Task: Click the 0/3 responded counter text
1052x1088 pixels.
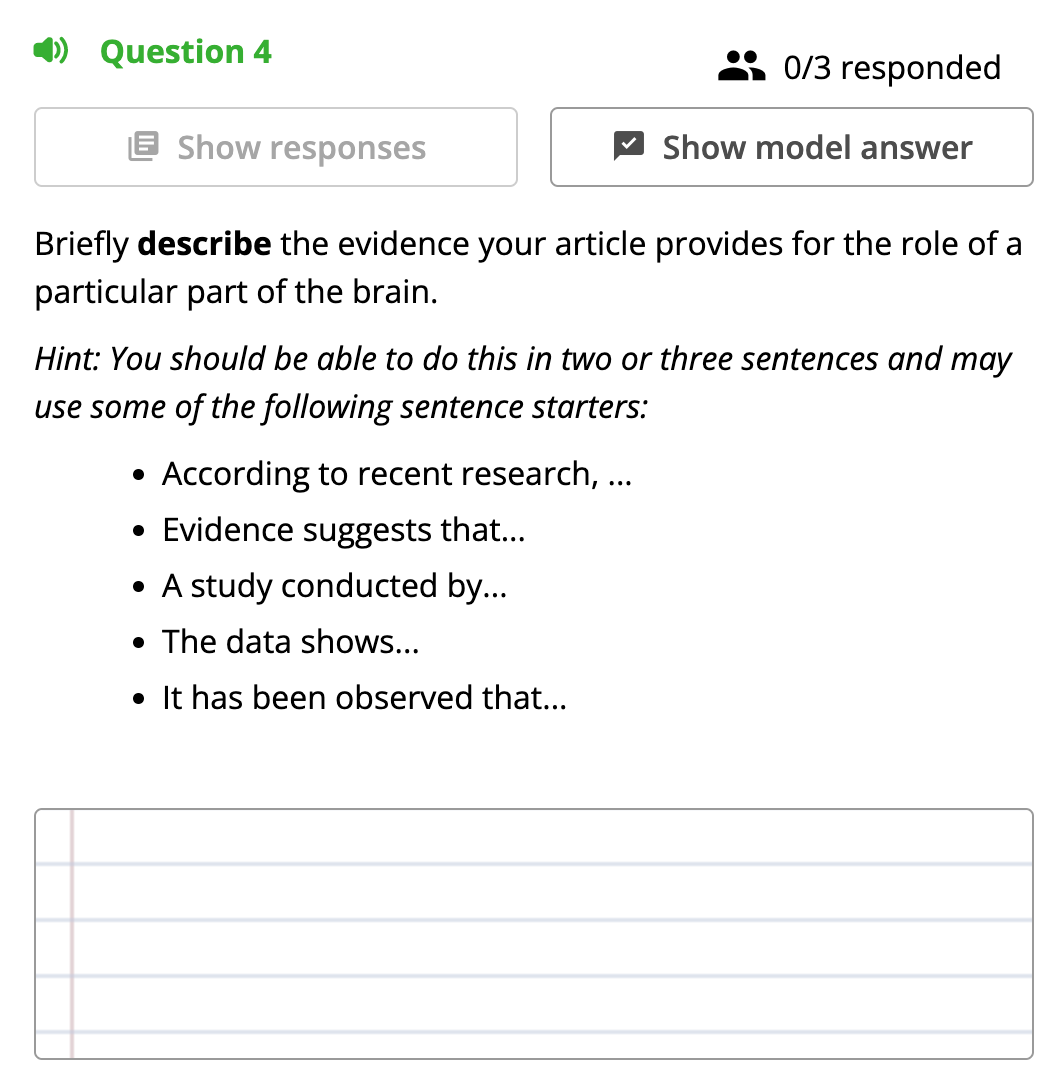Action: (892, 67)
